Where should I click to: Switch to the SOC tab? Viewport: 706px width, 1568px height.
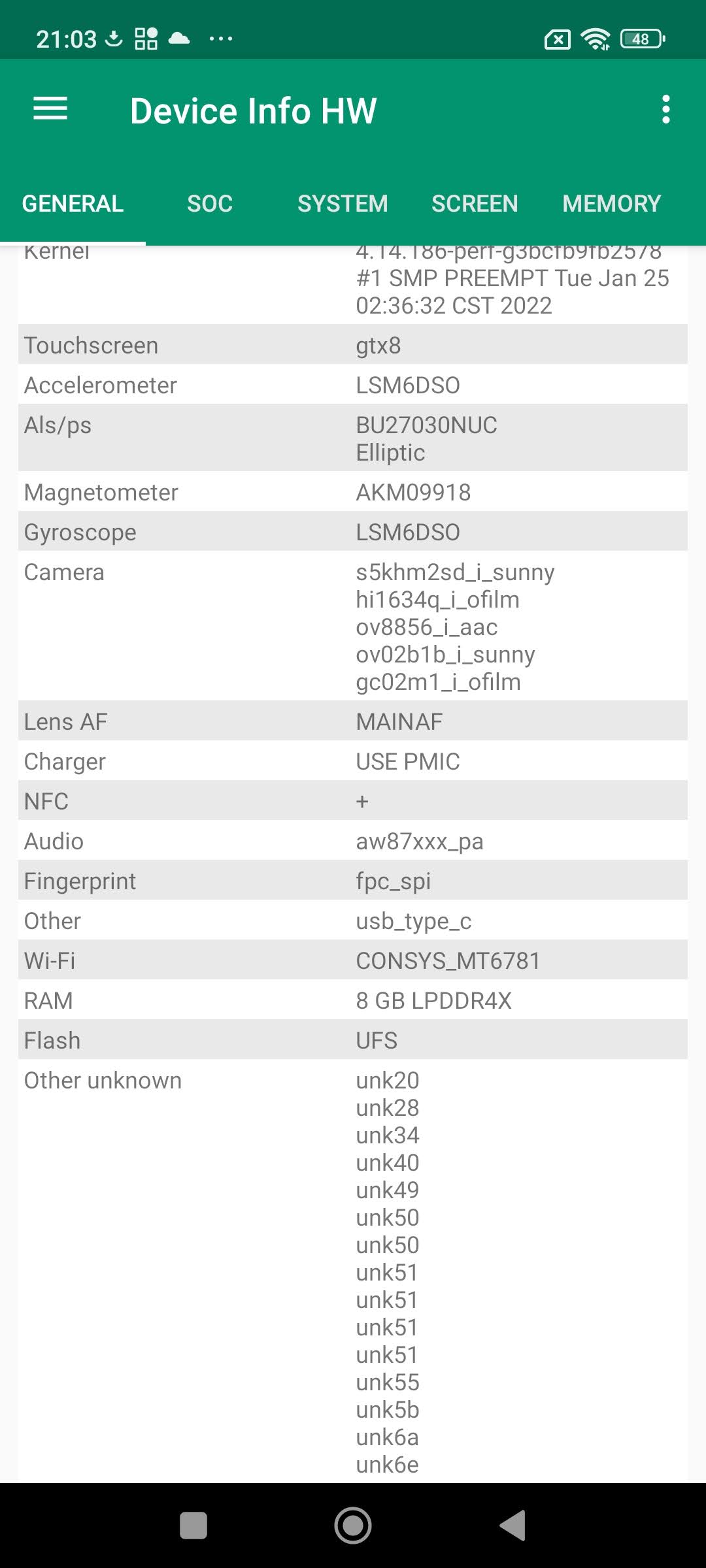pos(210,204)
